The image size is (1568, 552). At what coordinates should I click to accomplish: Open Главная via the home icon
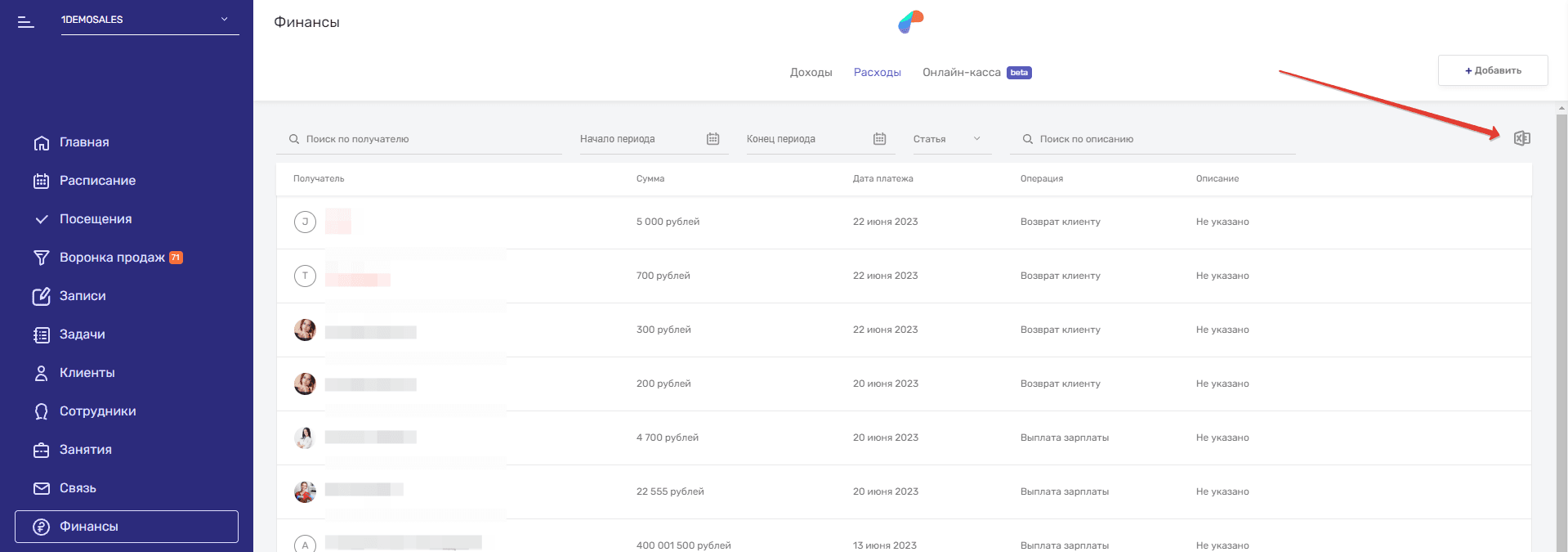tap(41, 143)
